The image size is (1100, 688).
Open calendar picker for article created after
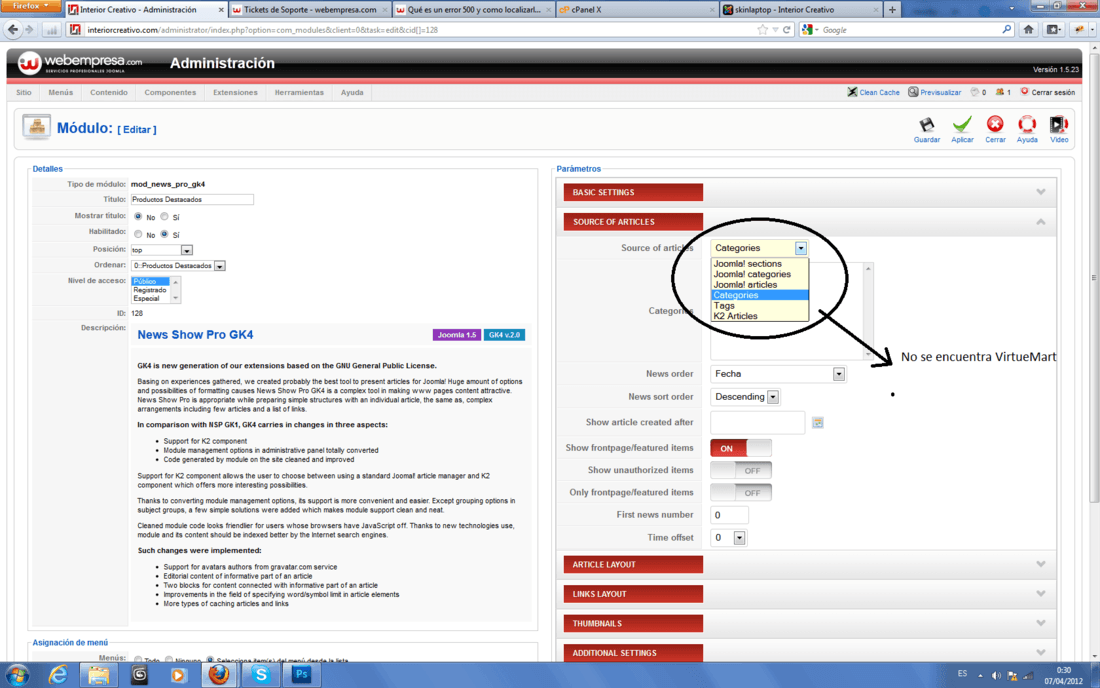click(818, 422)
